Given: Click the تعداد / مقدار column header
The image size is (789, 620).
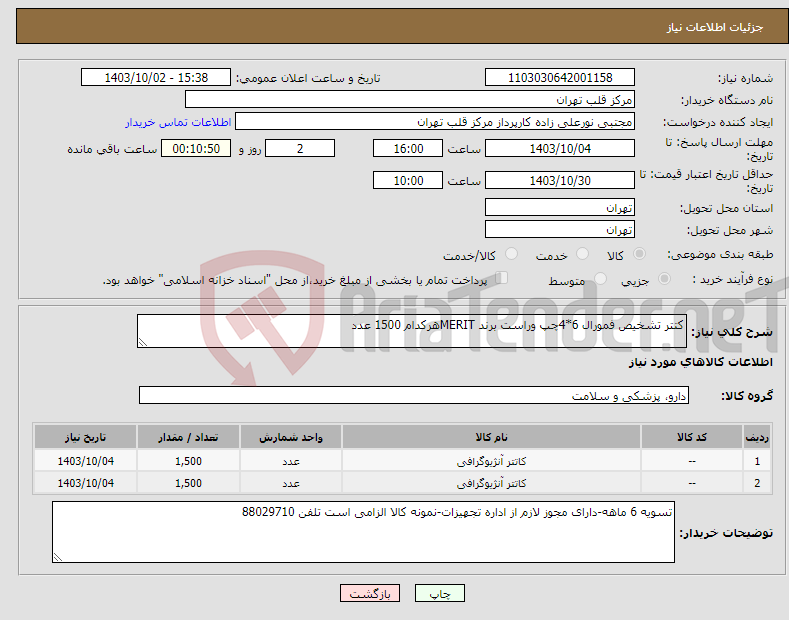Looking at the screenshot, I should tap(188, 437).
